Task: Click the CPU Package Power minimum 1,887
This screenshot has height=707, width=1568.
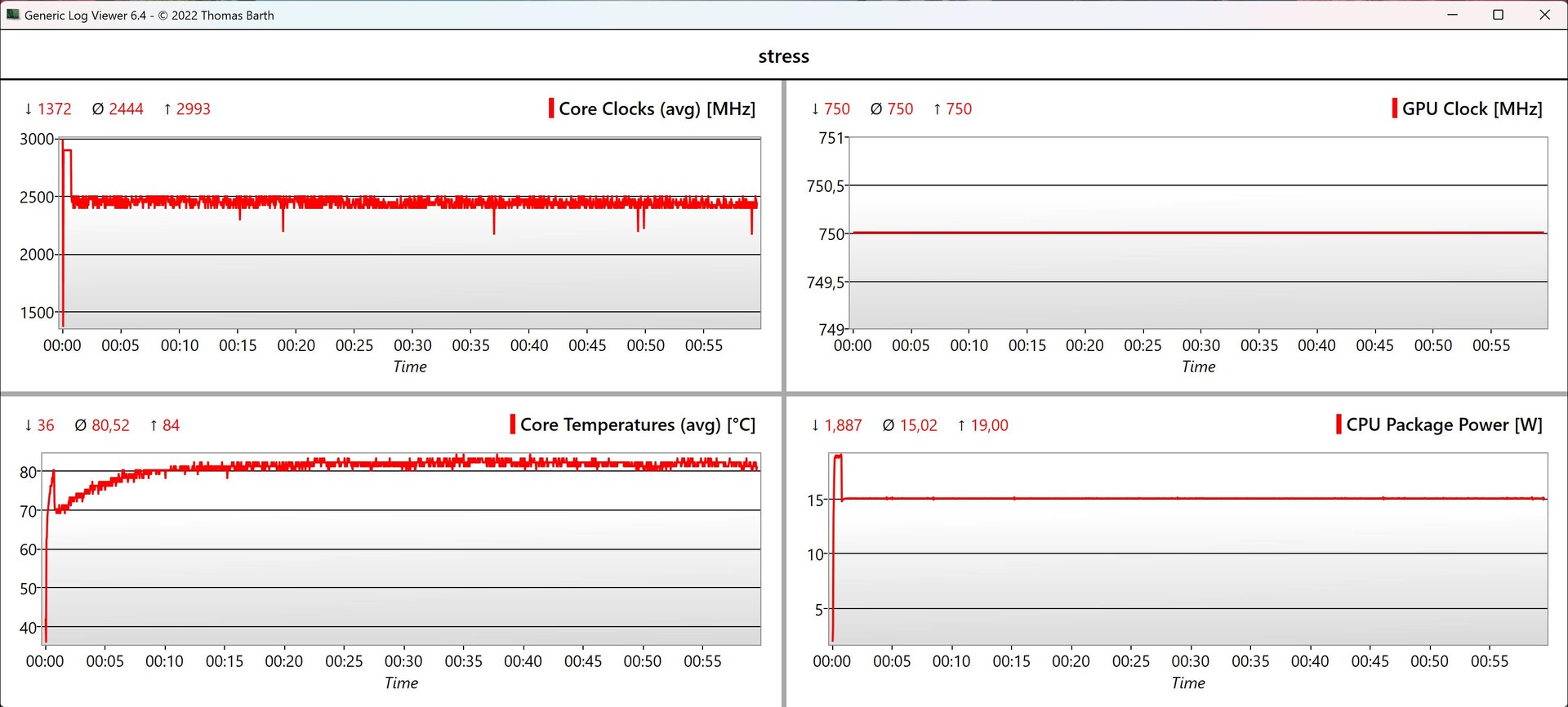Action: coord(843,425)
